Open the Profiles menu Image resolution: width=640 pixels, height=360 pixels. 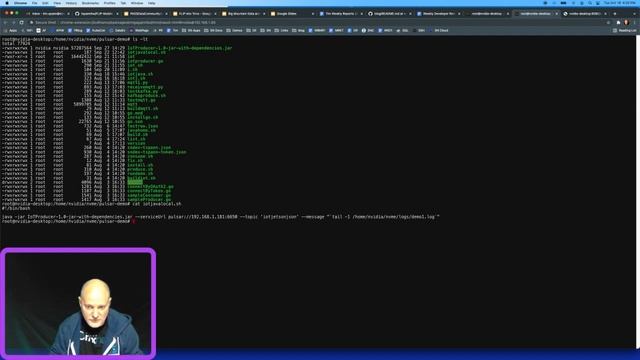coord(109,3)
